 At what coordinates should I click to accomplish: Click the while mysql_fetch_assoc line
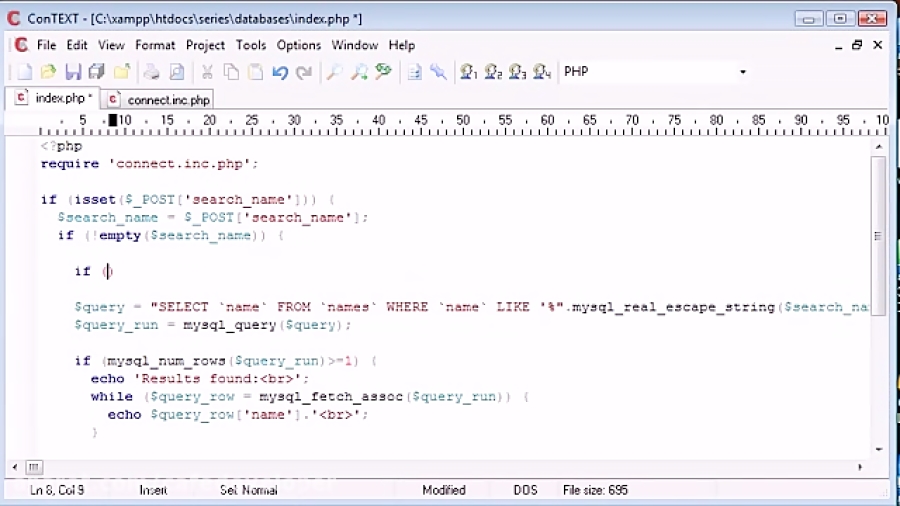310,396
